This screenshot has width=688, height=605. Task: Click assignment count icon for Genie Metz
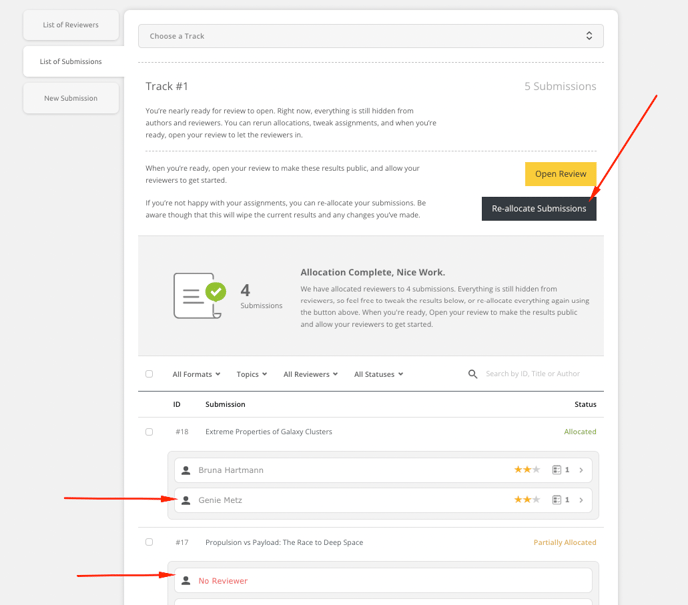coord(557,500)
